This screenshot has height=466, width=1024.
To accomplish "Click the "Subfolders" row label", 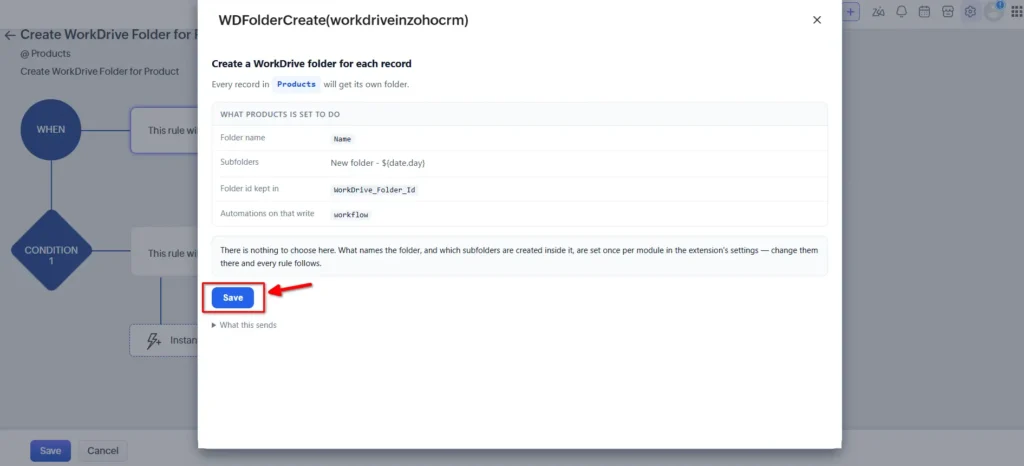I will click(240, 162).
